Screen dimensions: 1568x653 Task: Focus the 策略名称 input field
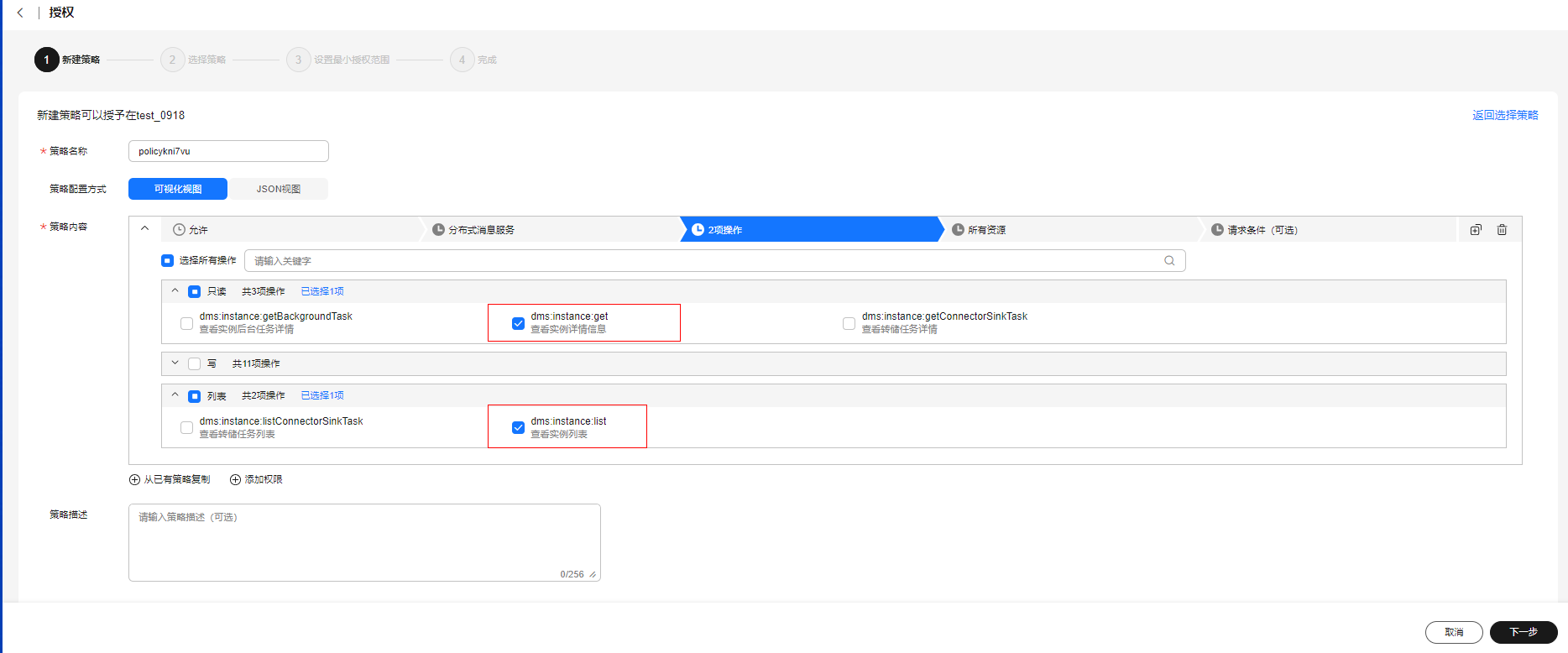coord(228,151)
